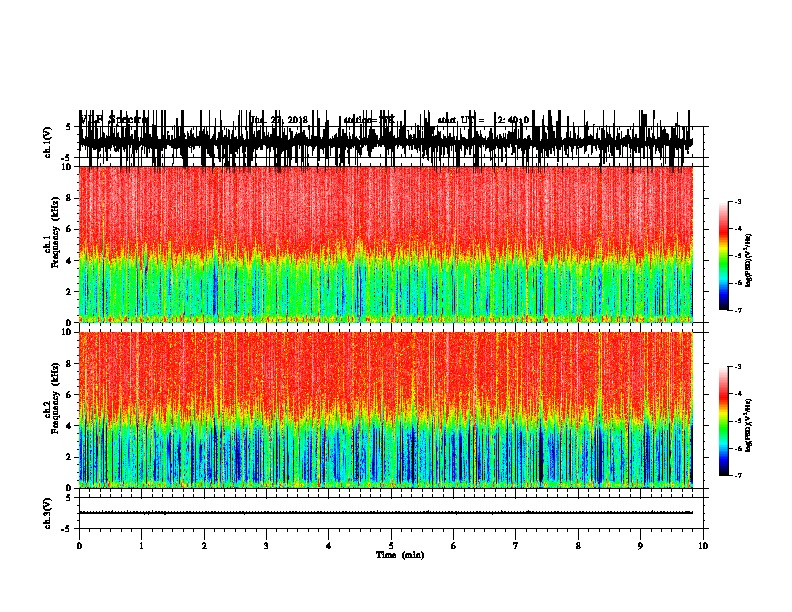Click the "10" kHz tick on ch.1 frequency axis
792x612 pixels.
tap(67, 167)
